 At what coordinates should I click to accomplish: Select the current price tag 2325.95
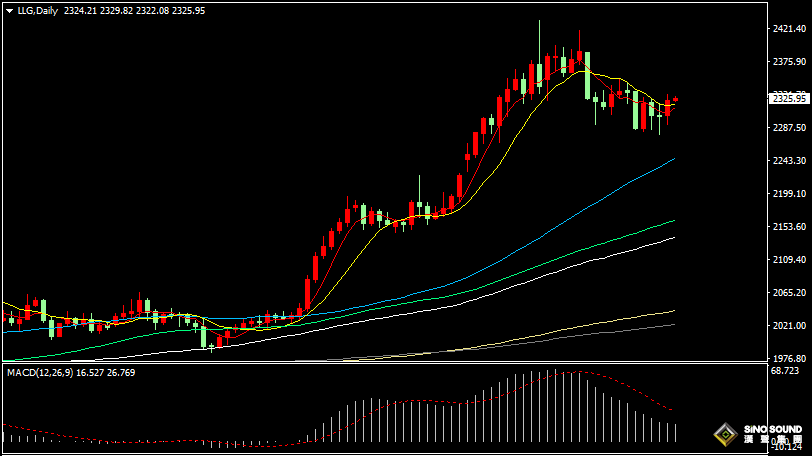pyautogui.click(x=789, y=98)
